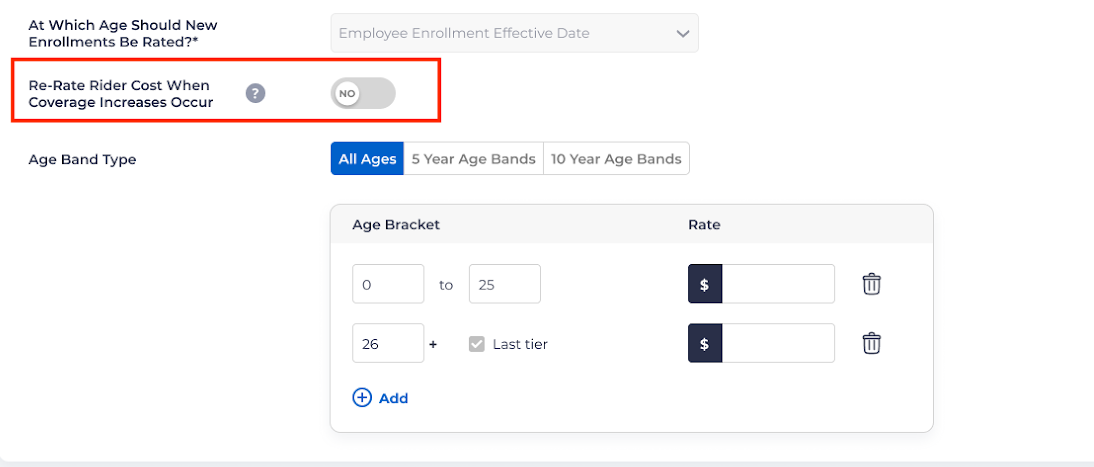Viewport: 1094px width, 467px height.
Task: Click the dollar sign in the first rate row
Action: point(705,284)
